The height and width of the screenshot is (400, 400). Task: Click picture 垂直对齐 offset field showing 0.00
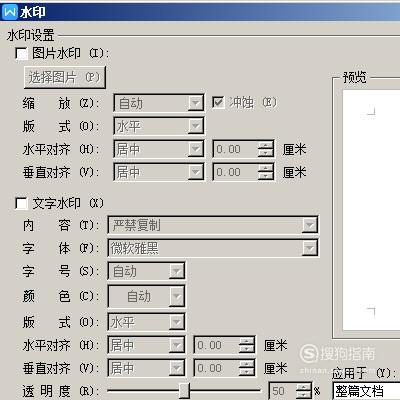(x=236, y=172)
